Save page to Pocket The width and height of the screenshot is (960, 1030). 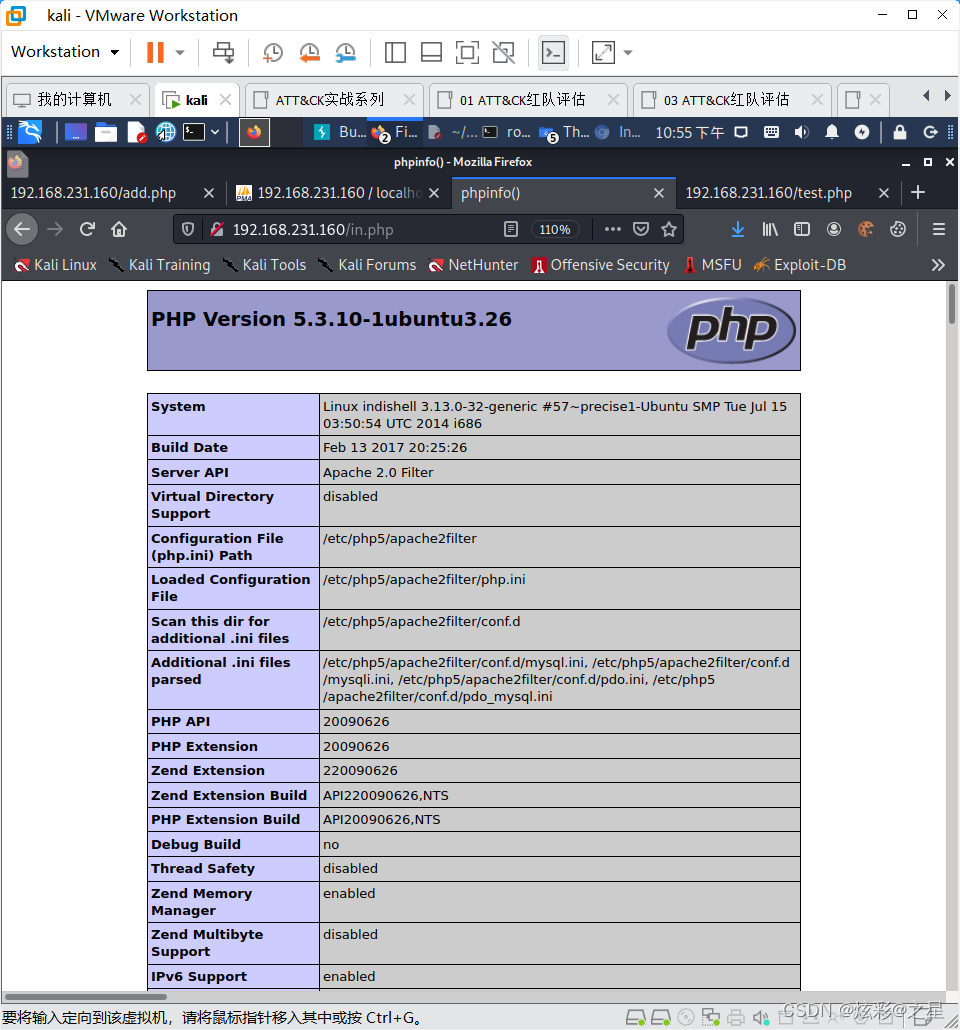click(x=641, y=229)
